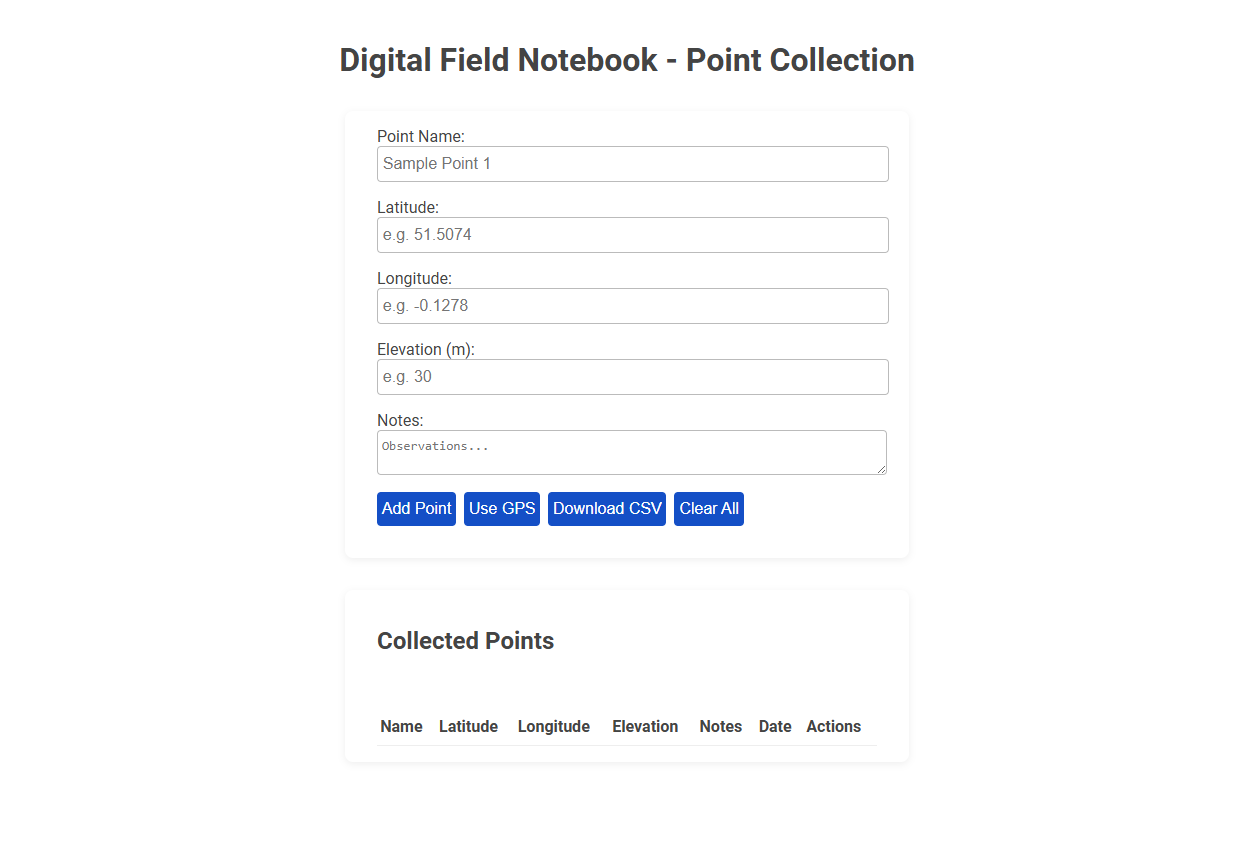Click the Notes observations text area

coord(632,452)
